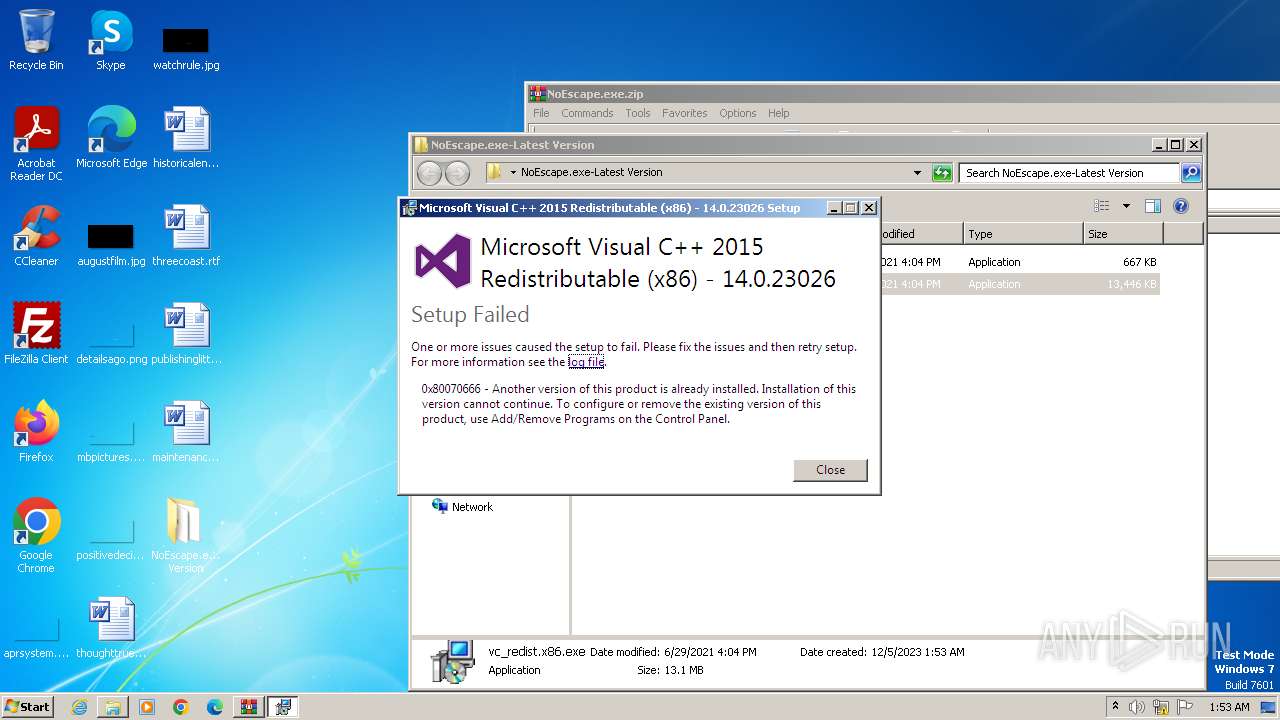Image resolution: width=1280 pixels, height=720 pixels.
Task: Click Edge icon in taskbar
Action: click(x=215, y=707)
